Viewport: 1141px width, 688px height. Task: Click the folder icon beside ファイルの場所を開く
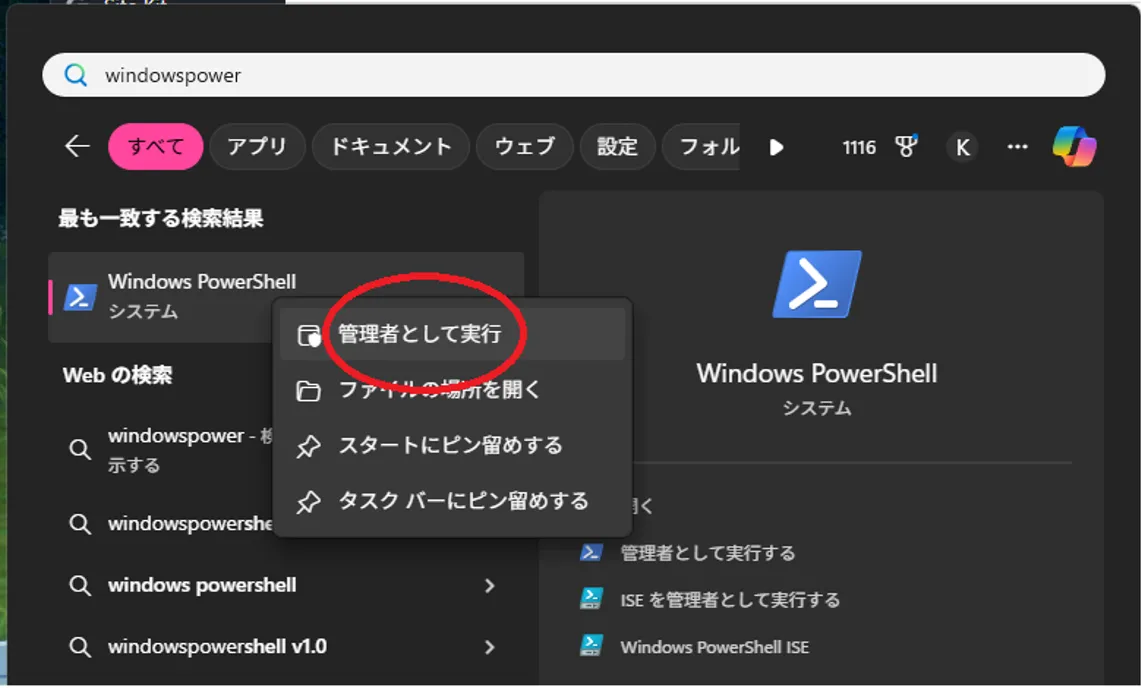(309, 390)
